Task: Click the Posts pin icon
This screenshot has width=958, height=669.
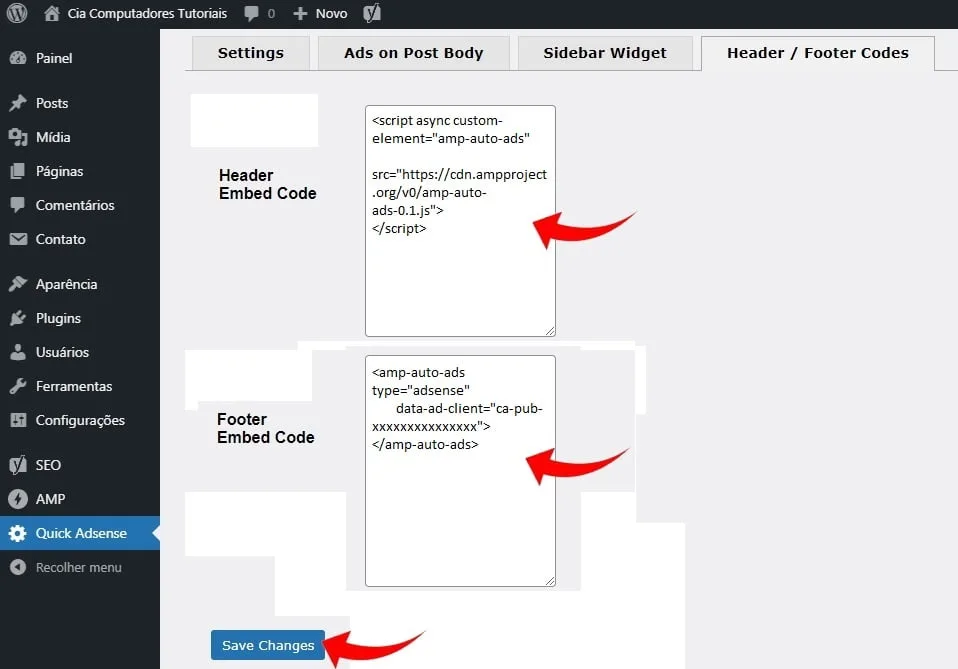Action: (x=18, y=103)
